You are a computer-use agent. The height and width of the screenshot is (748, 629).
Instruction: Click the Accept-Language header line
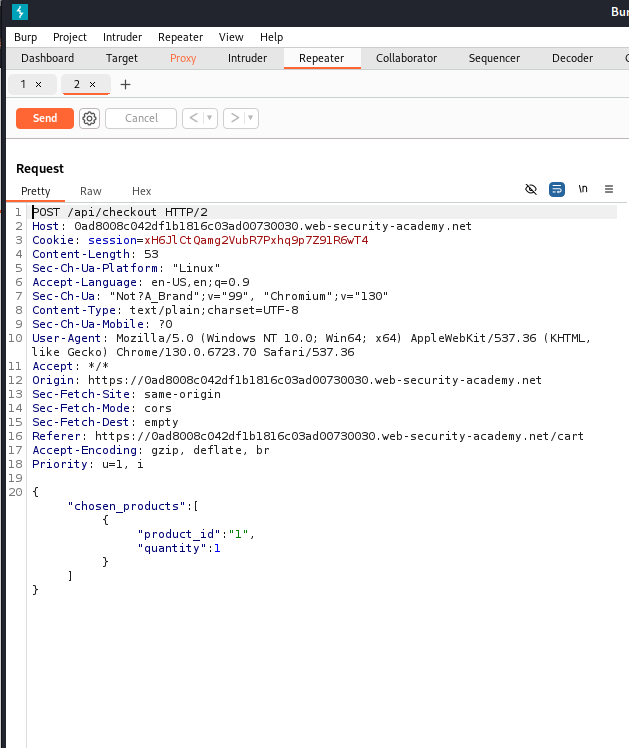(x=141, y=282)
